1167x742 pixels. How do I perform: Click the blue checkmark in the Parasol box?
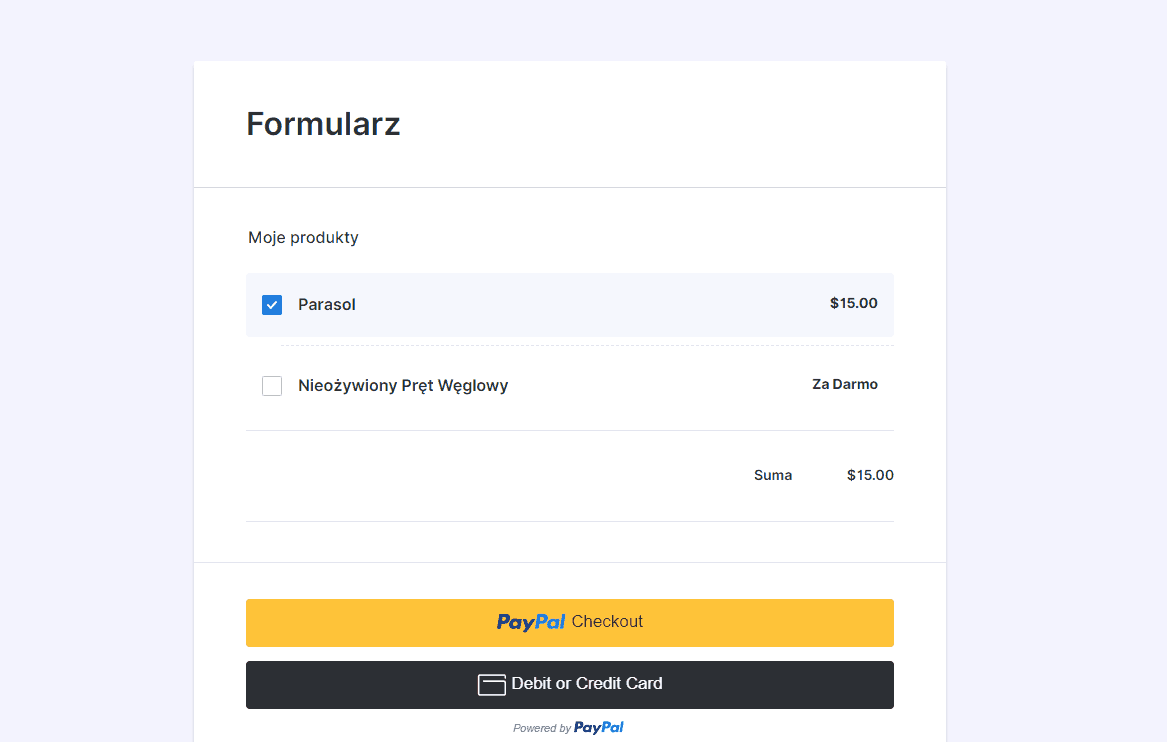[272, 305]
